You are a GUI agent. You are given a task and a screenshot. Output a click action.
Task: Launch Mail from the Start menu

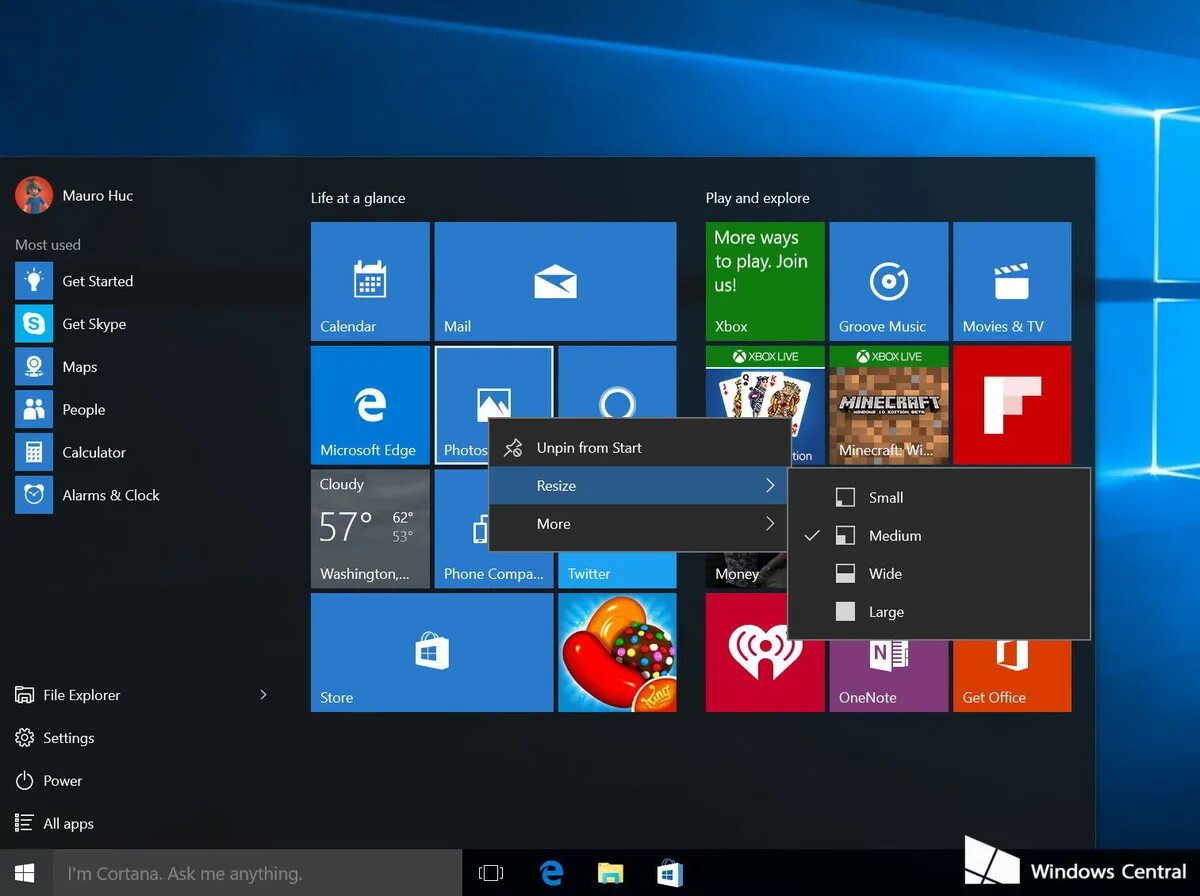click(x=555, y=280)
